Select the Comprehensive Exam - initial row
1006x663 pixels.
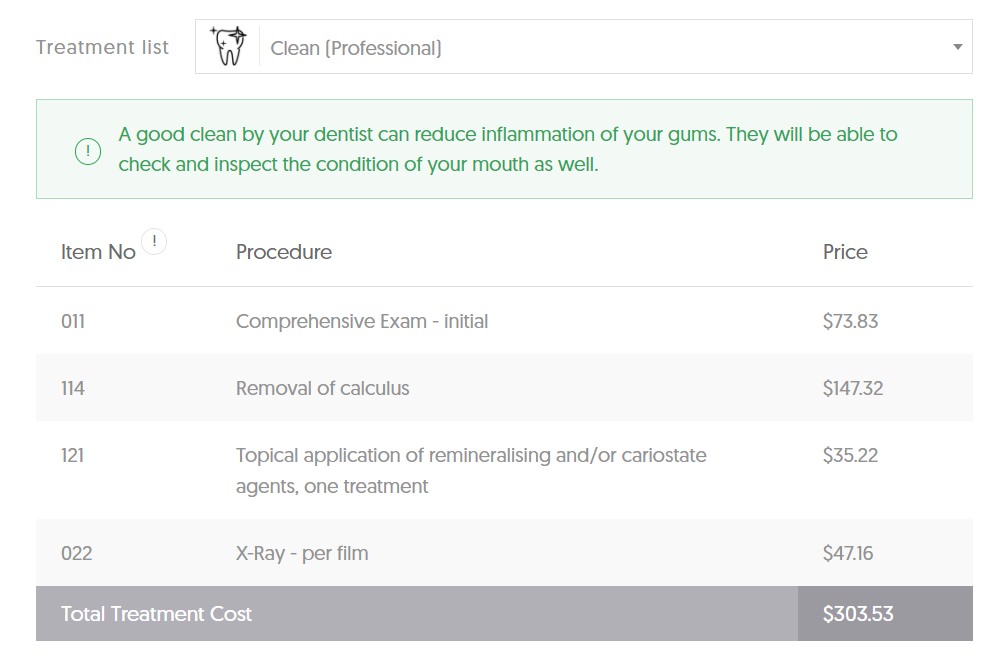coord(504,321)
